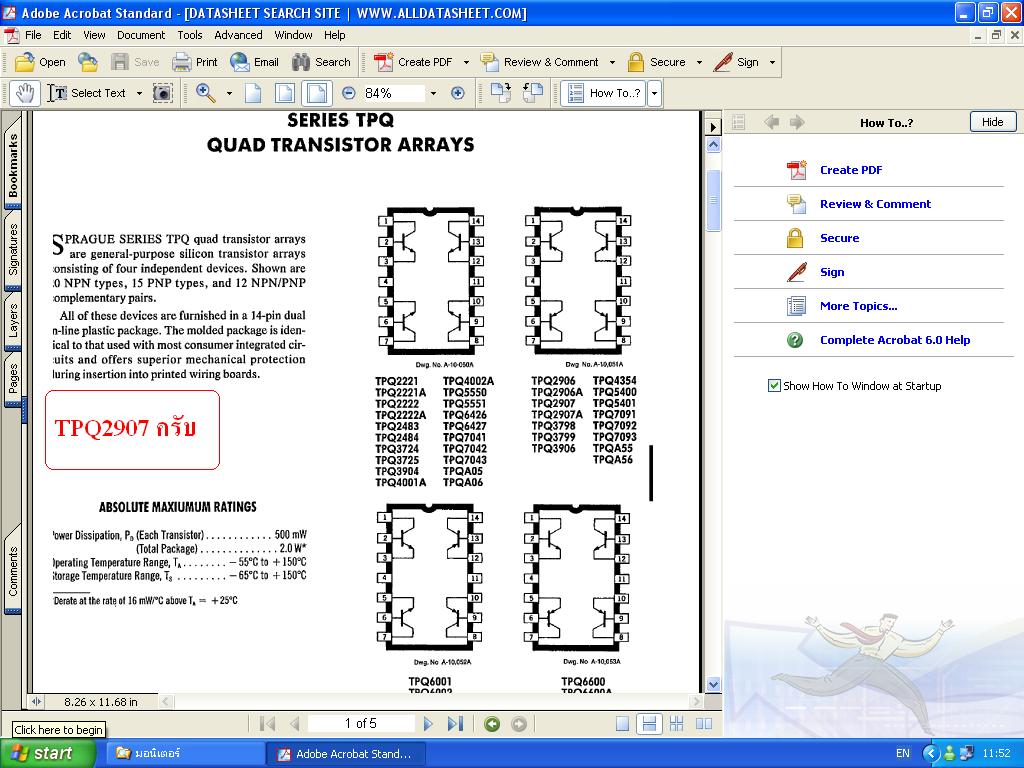Select Continuous Facing layout icon

tap(677, 724)
